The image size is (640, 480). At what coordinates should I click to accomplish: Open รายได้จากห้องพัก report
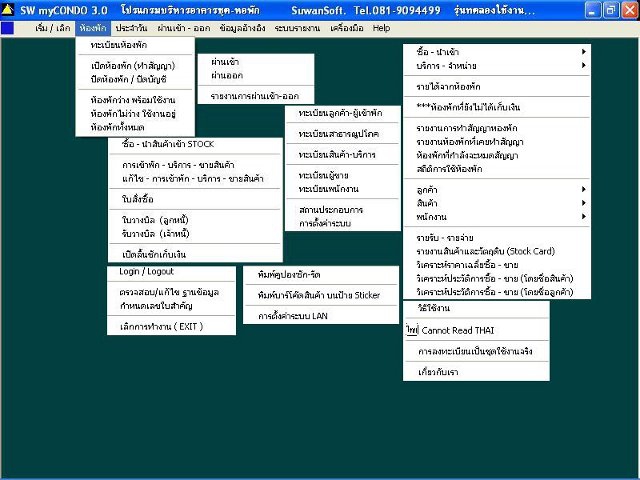click(x=497, y=87)
